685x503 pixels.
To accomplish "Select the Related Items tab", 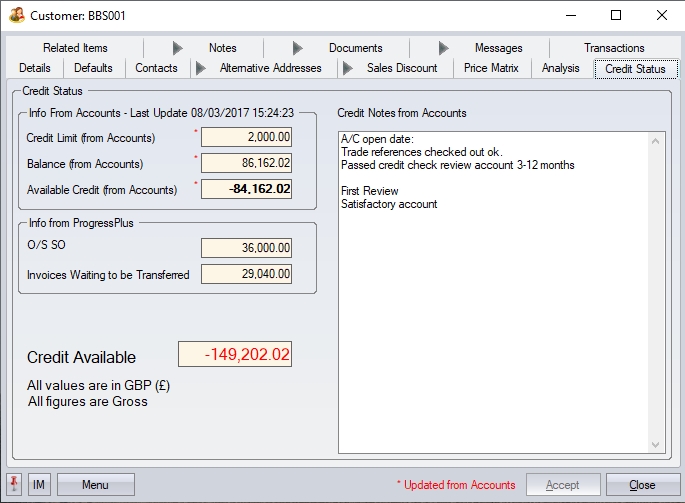I will pyautogui.click(x=75, y=48).
